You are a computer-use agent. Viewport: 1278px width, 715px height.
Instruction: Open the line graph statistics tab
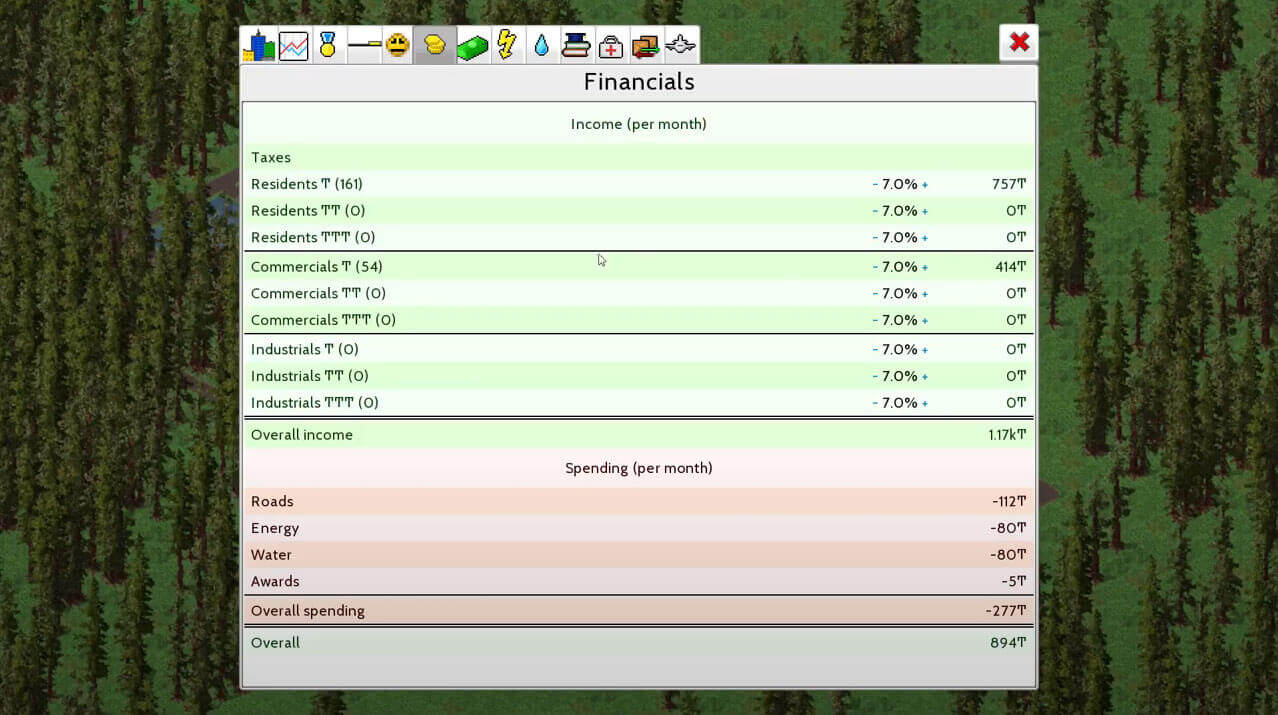(293, 46)
